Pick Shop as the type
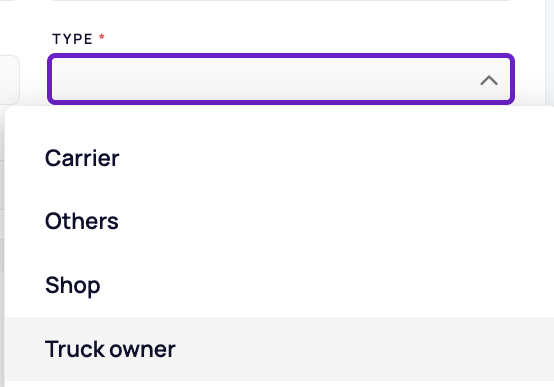Viewport: 554px width, 387px height. click(279, 285)
